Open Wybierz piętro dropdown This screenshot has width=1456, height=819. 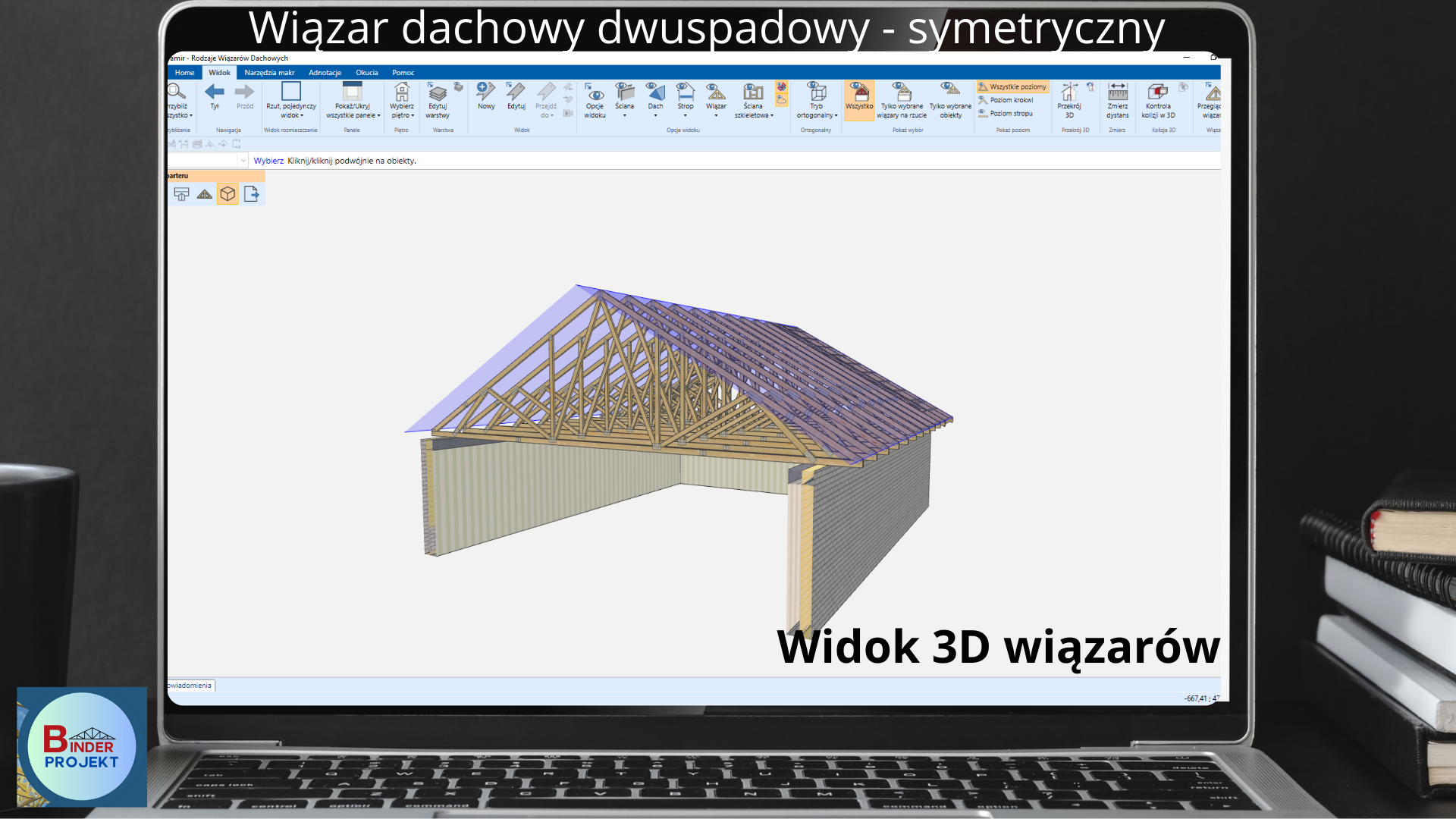pos(402,101)
